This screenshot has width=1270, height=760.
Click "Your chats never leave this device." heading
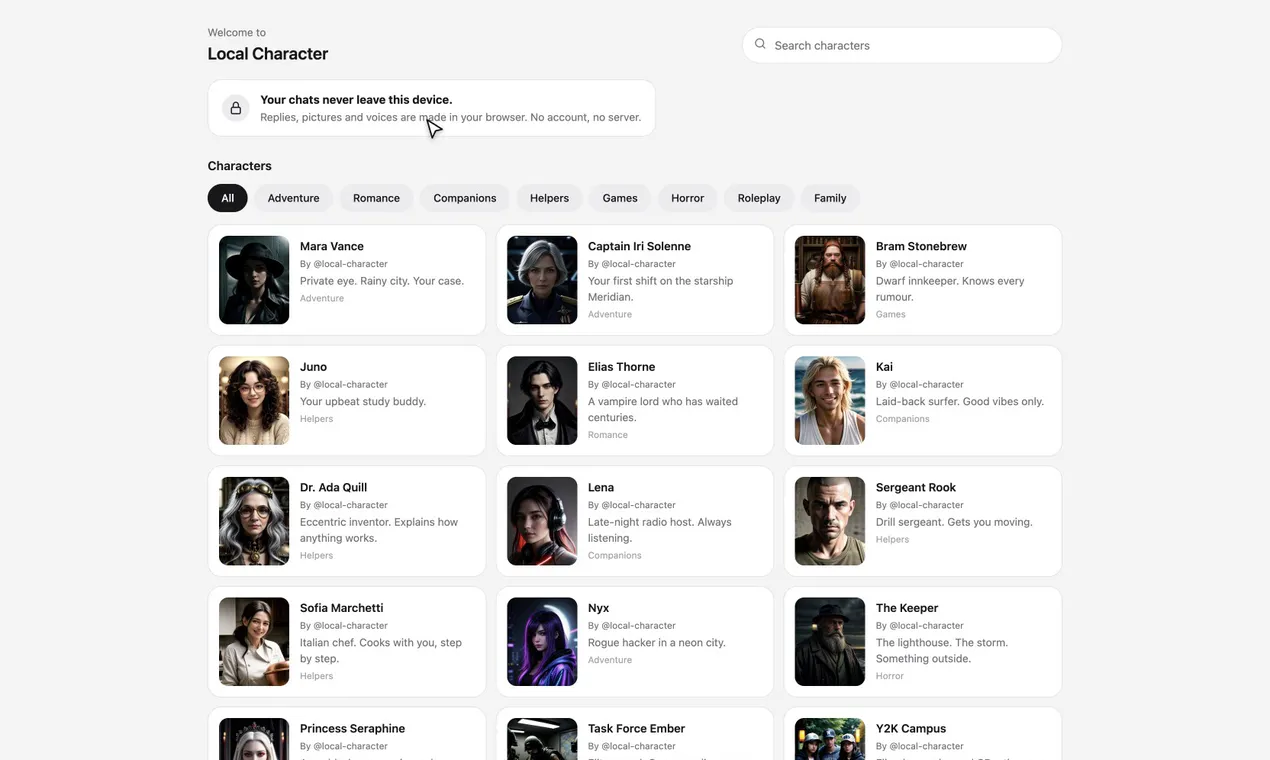[356, 100]
